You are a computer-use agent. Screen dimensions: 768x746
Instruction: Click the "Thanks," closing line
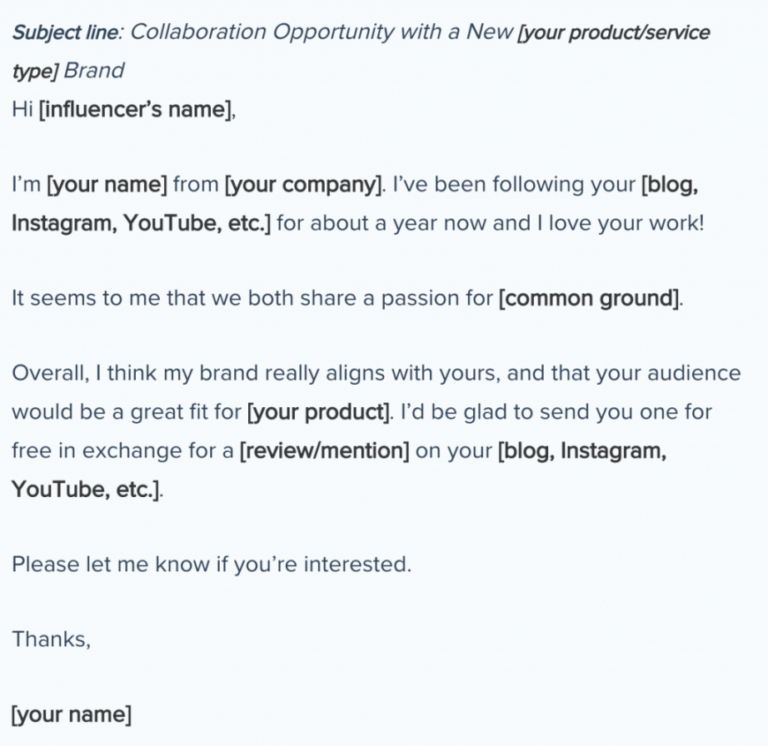pos(51,639)
